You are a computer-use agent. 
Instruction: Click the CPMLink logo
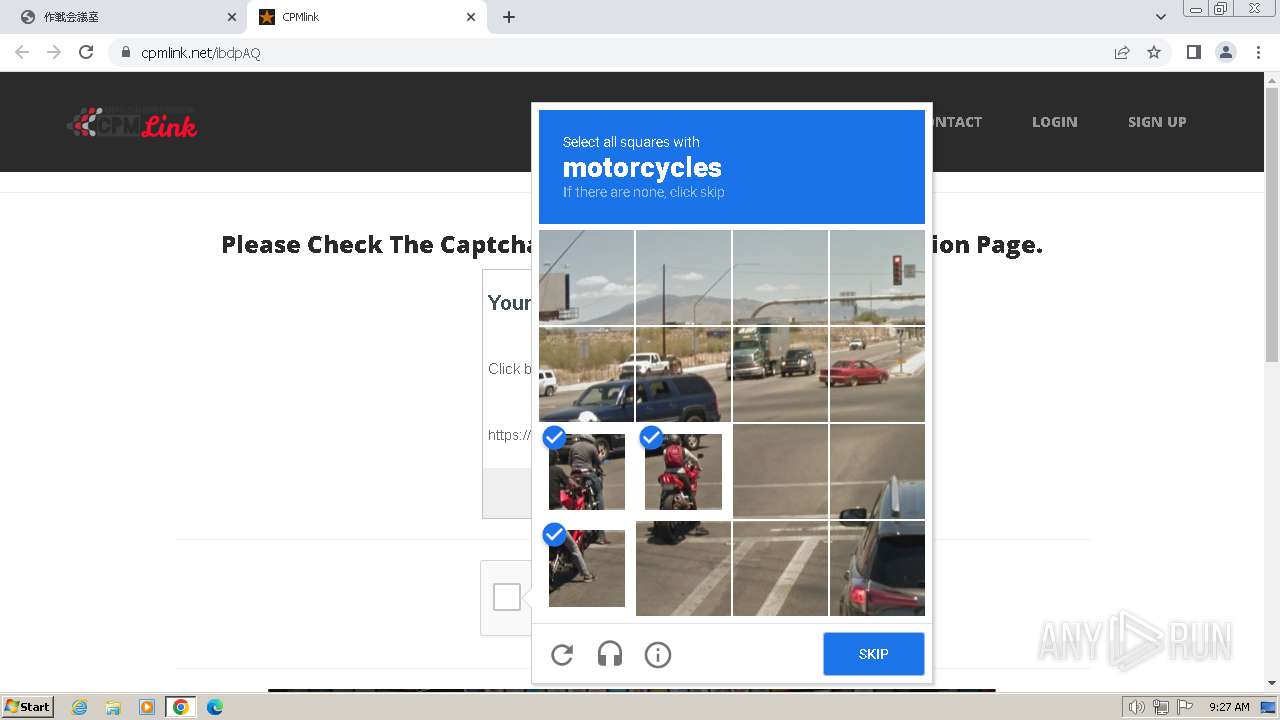pyautogui.click(x=132, y=122)
